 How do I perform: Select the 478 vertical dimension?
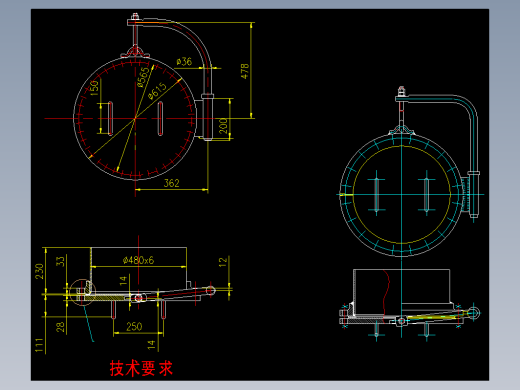click(245, 71)
